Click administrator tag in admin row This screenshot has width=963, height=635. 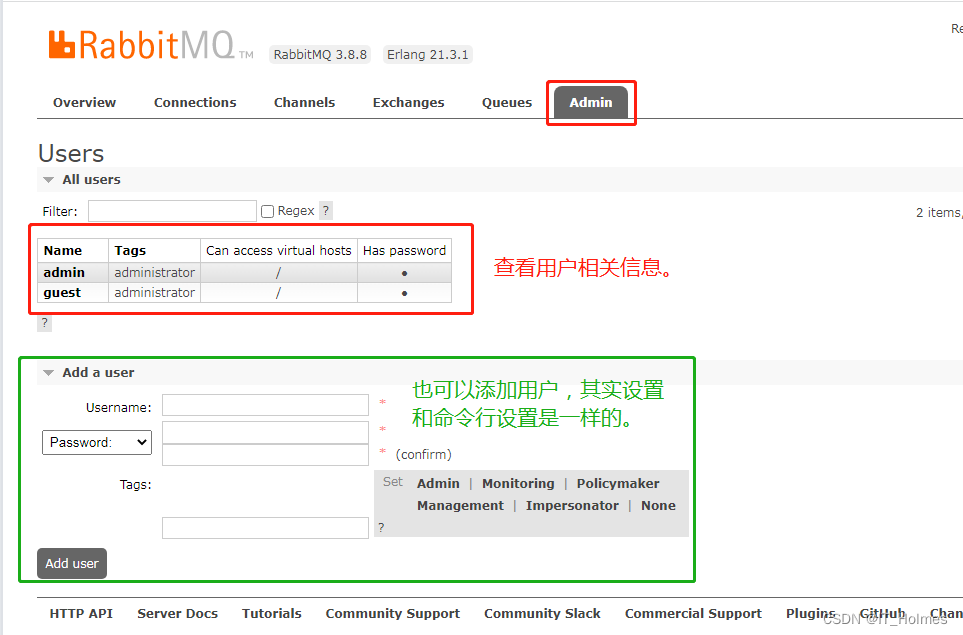[154, 272]
